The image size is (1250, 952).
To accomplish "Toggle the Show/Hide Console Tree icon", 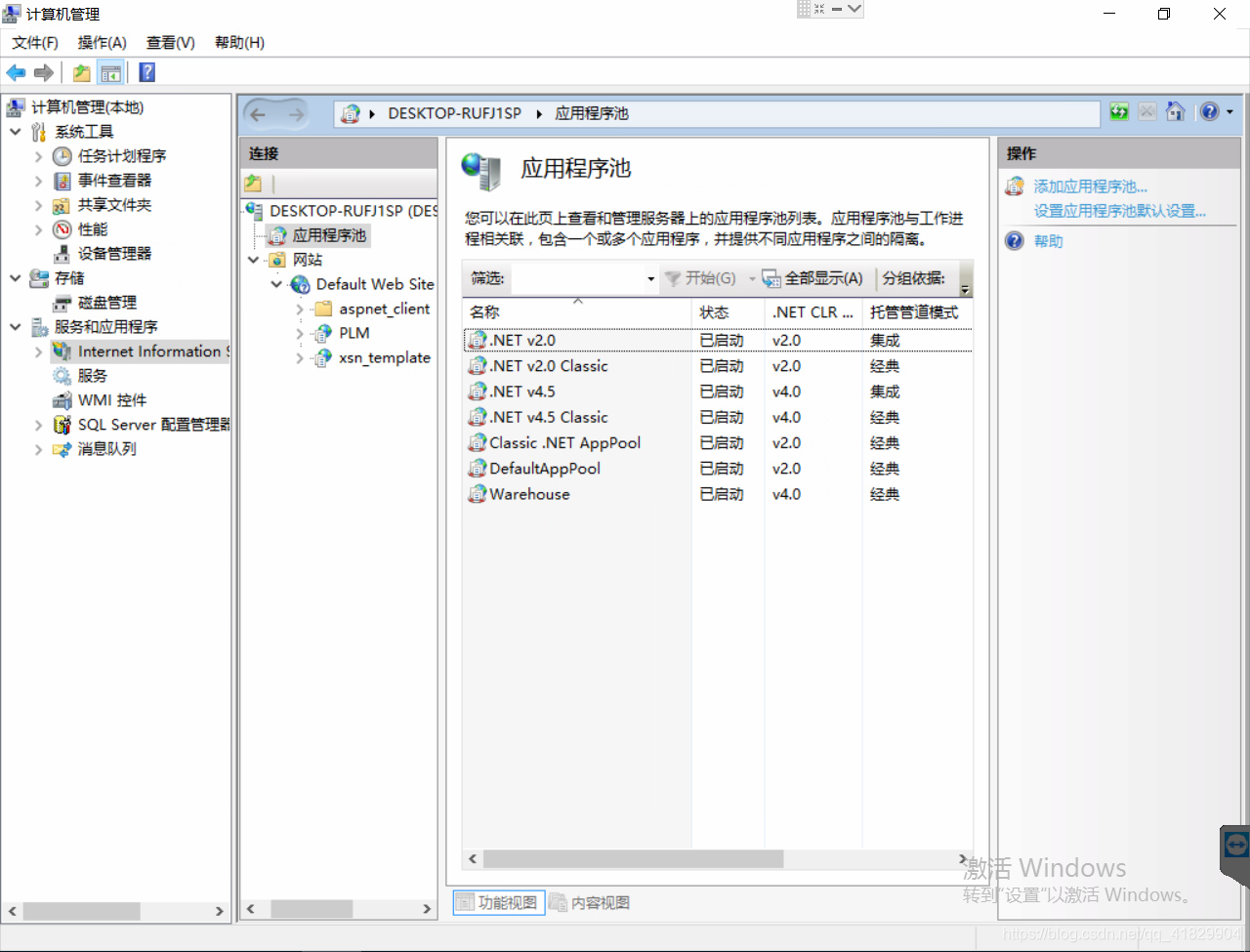I will (111, 72).
